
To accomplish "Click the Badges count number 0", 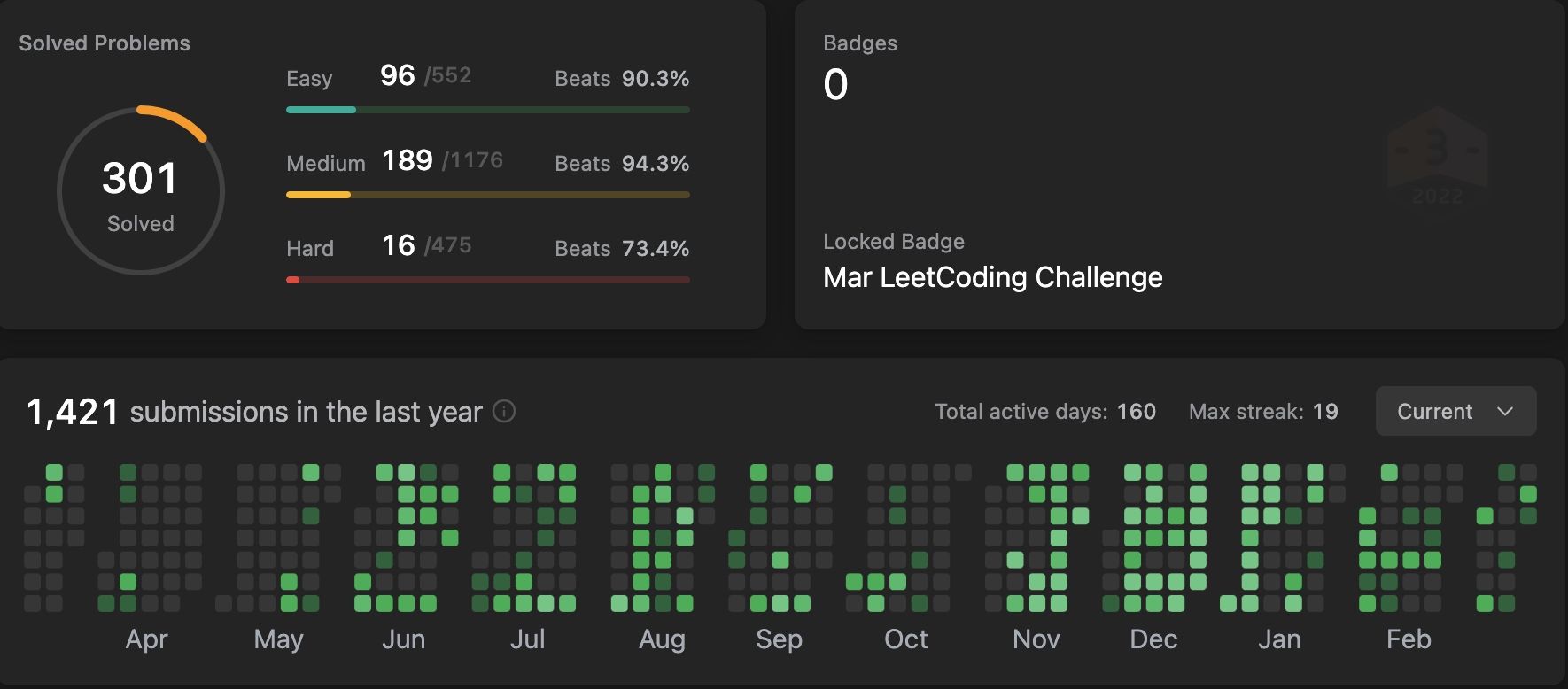I will click(x=835, y=86).
